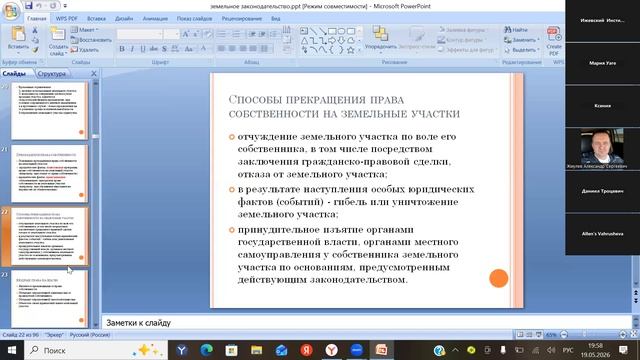Open the Анимация ribbon tab
This screenshot has width=640, height=360.
[155, 18]
